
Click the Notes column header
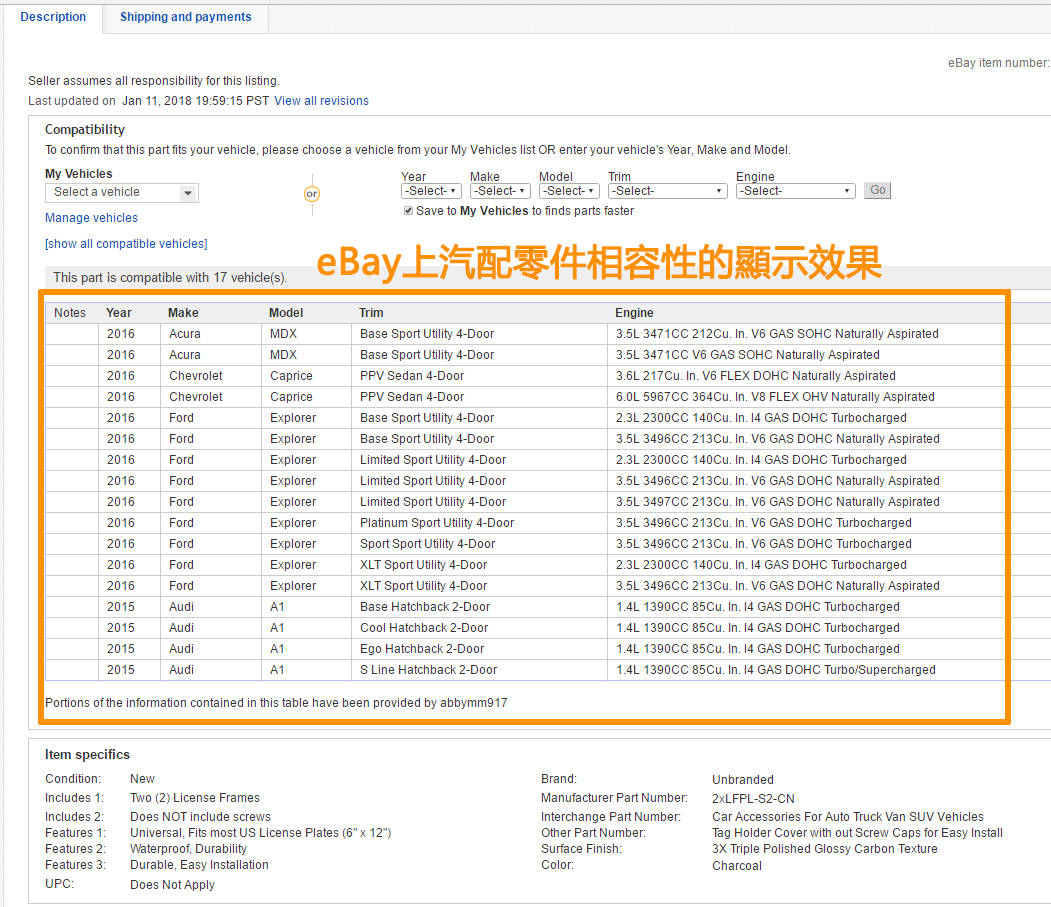pyautogui.click(x=70, y=313)
